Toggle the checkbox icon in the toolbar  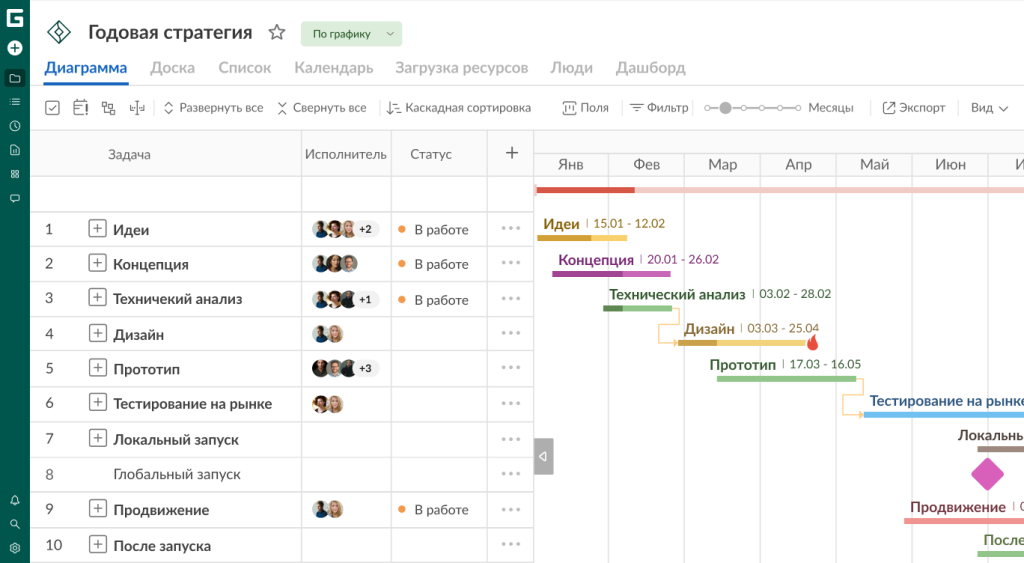tap(53, 108)
